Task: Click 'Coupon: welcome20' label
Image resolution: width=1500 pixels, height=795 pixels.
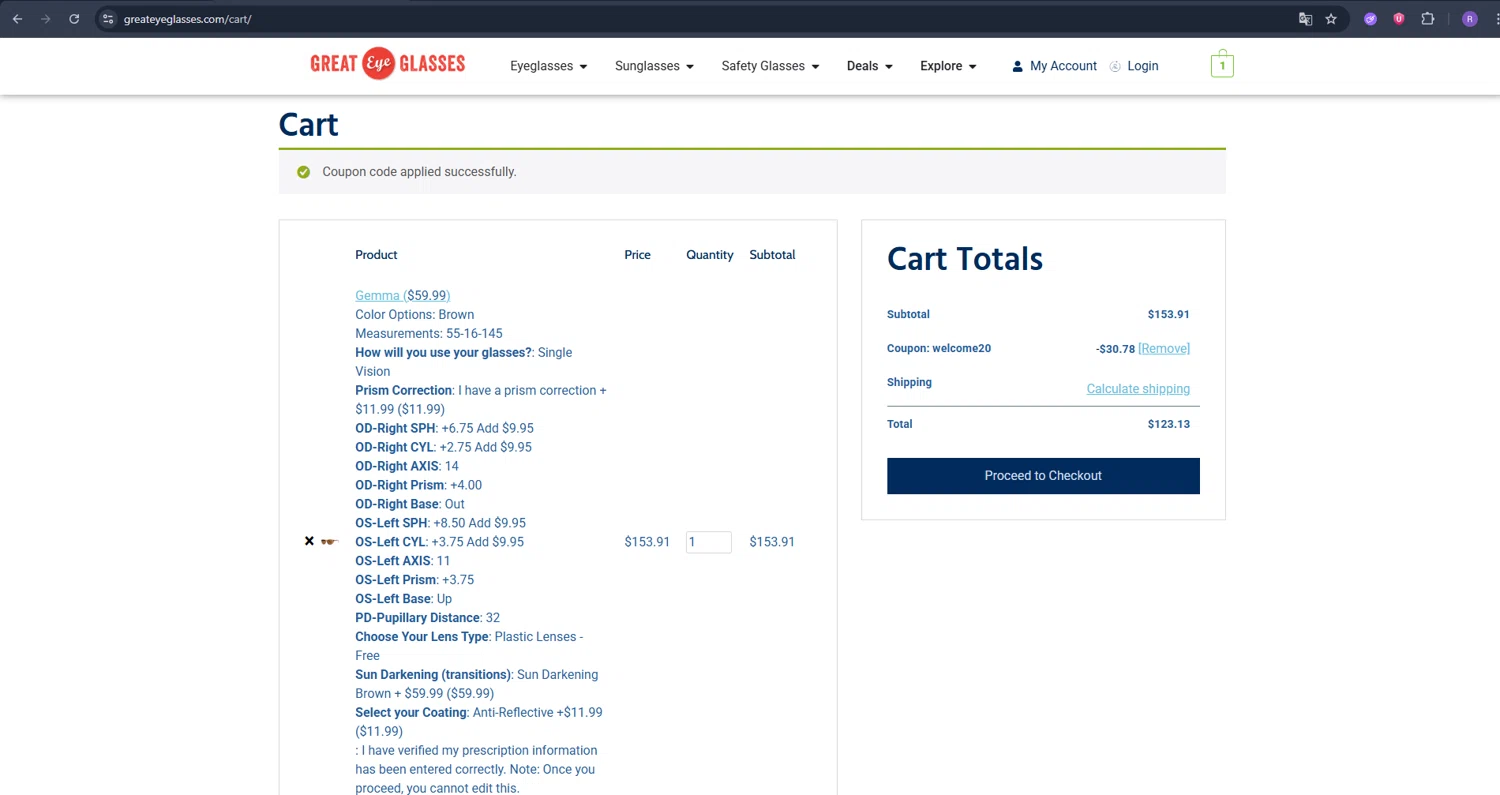Action: [939, 348]
